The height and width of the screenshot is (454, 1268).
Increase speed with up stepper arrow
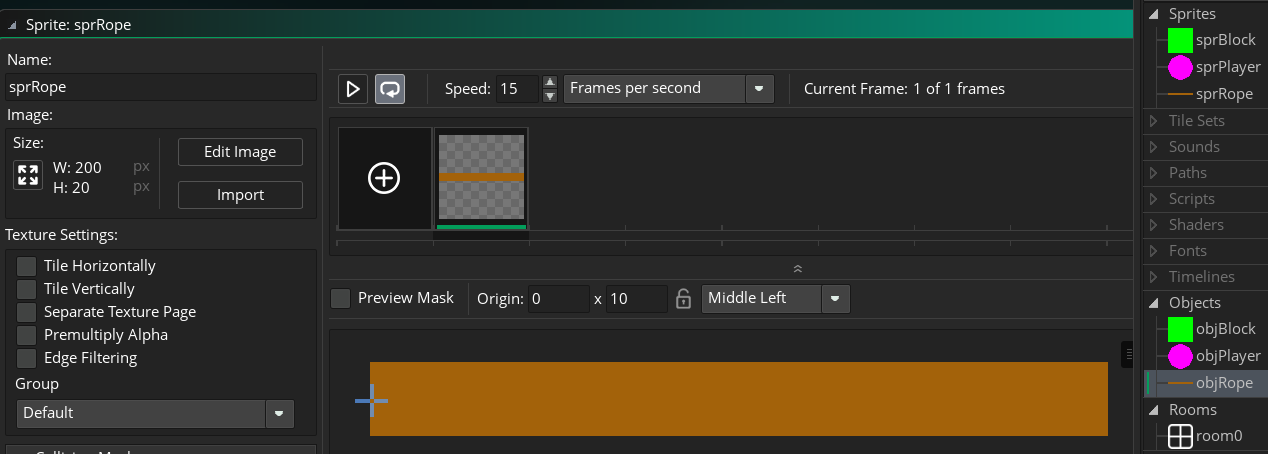pos(549,82)
